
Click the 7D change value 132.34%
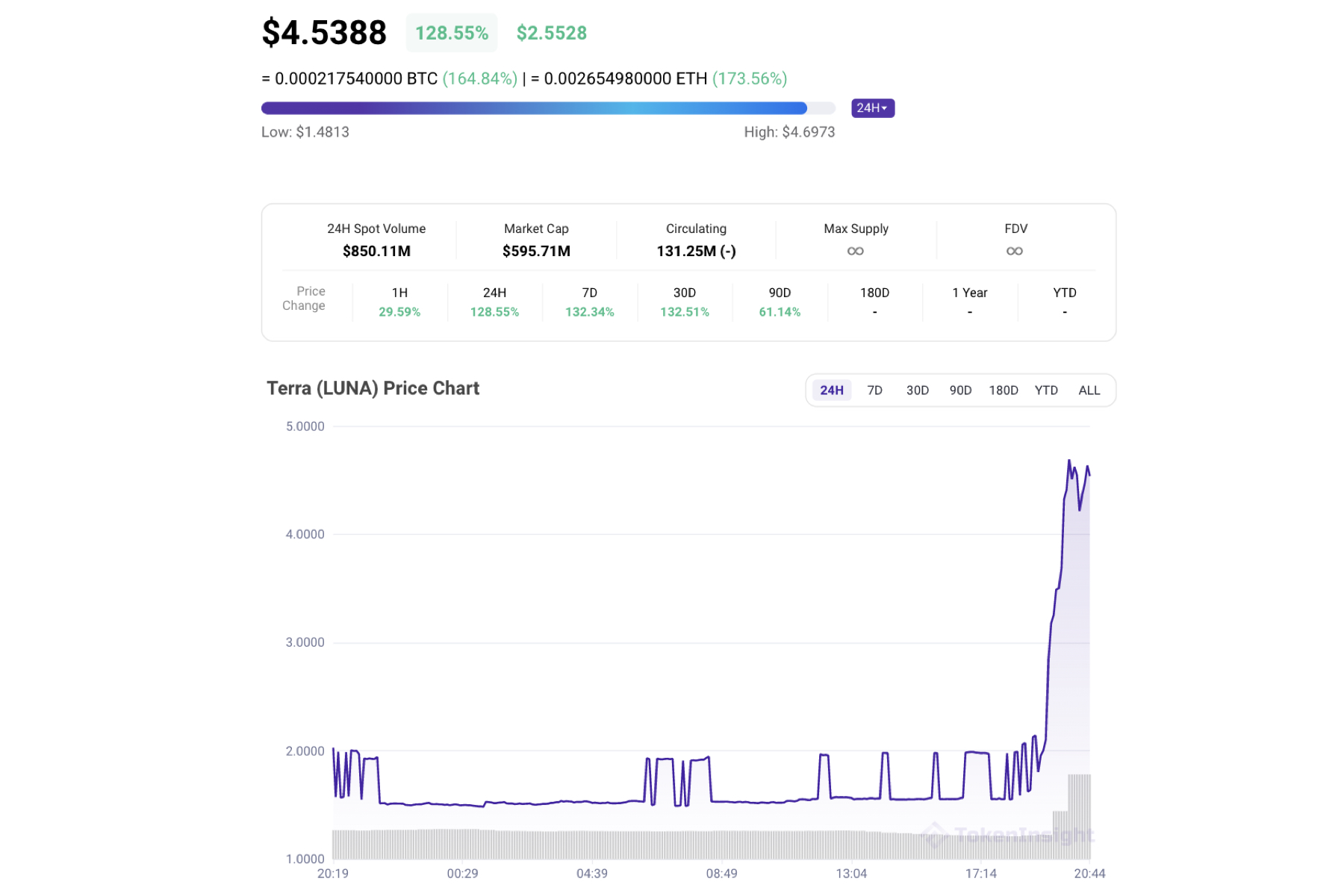(589, 312)
